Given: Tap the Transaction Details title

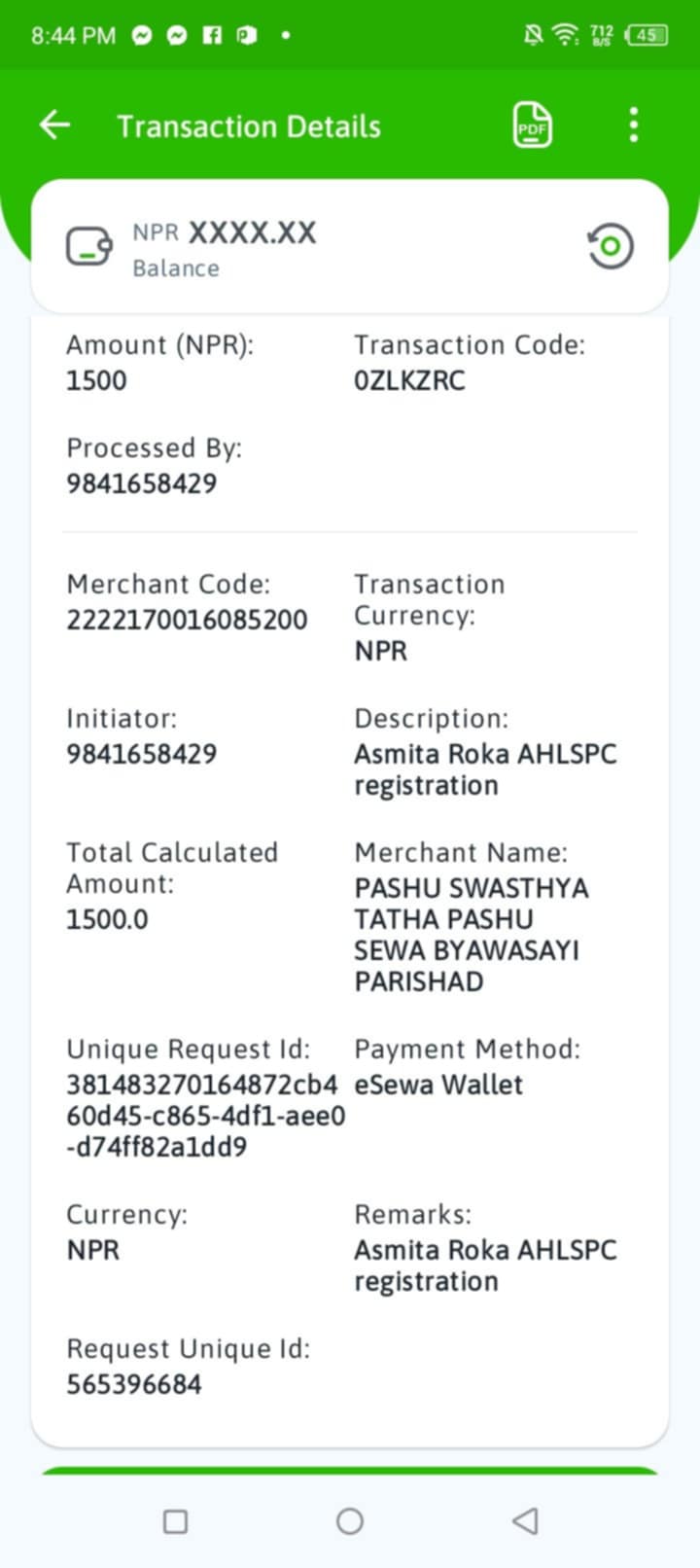Looking at the screenshot, I should (249, 126).
